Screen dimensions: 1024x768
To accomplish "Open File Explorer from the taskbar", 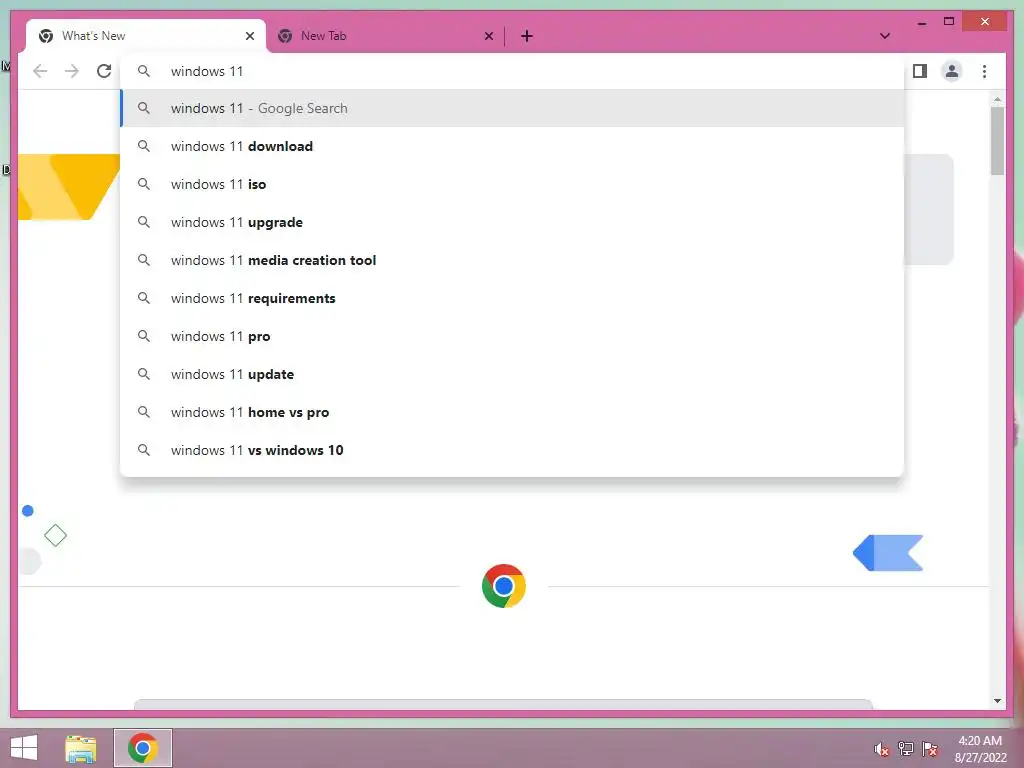I will [81, 748].
